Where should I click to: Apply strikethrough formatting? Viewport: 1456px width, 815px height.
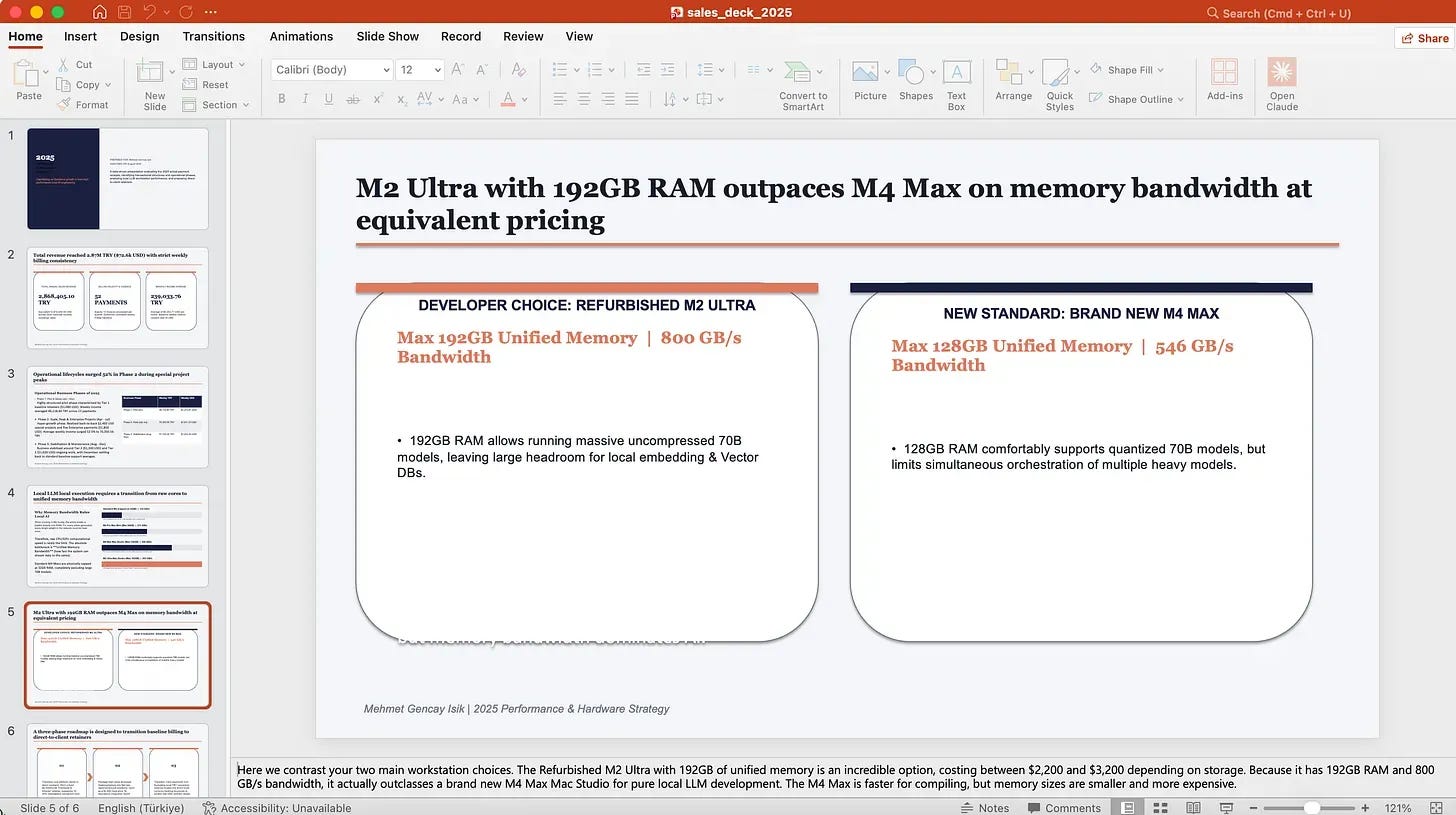[354, 99]
